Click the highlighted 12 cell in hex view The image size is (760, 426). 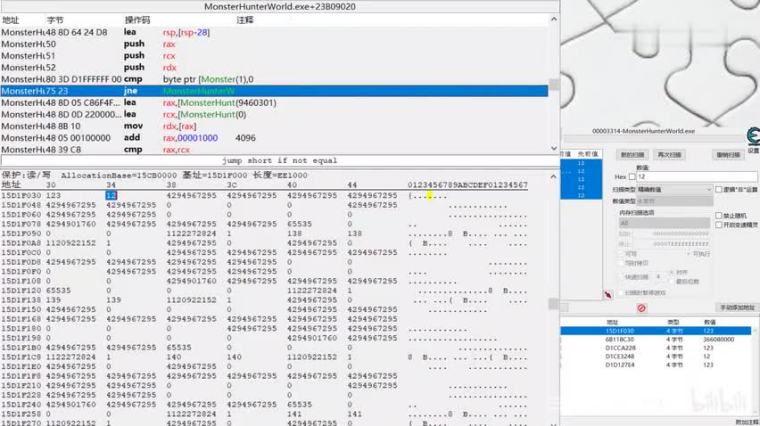(x=111, y=195)
